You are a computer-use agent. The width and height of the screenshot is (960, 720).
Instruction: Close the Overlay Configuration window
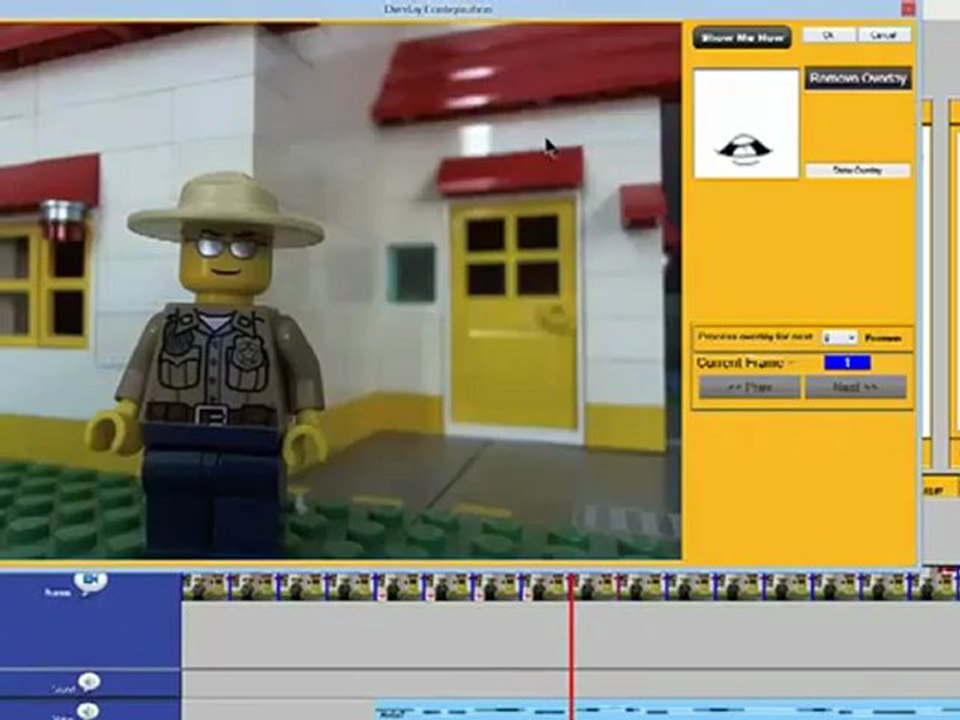[x=908, y=9]
